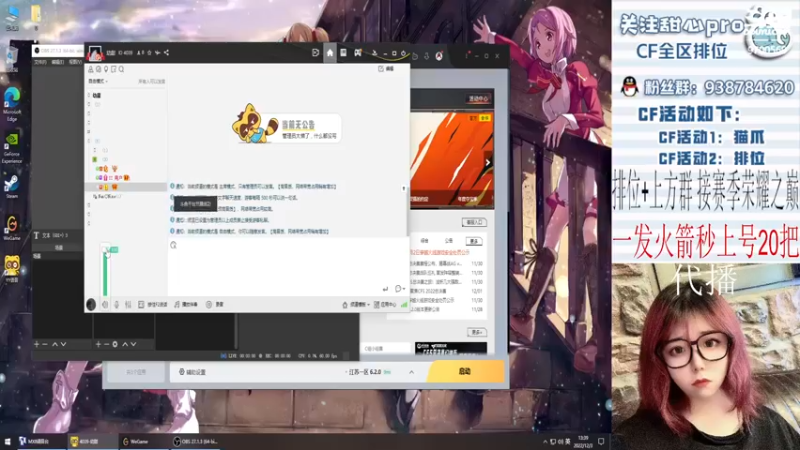
Task: Open the free mode dropdown
Action: 98,81
